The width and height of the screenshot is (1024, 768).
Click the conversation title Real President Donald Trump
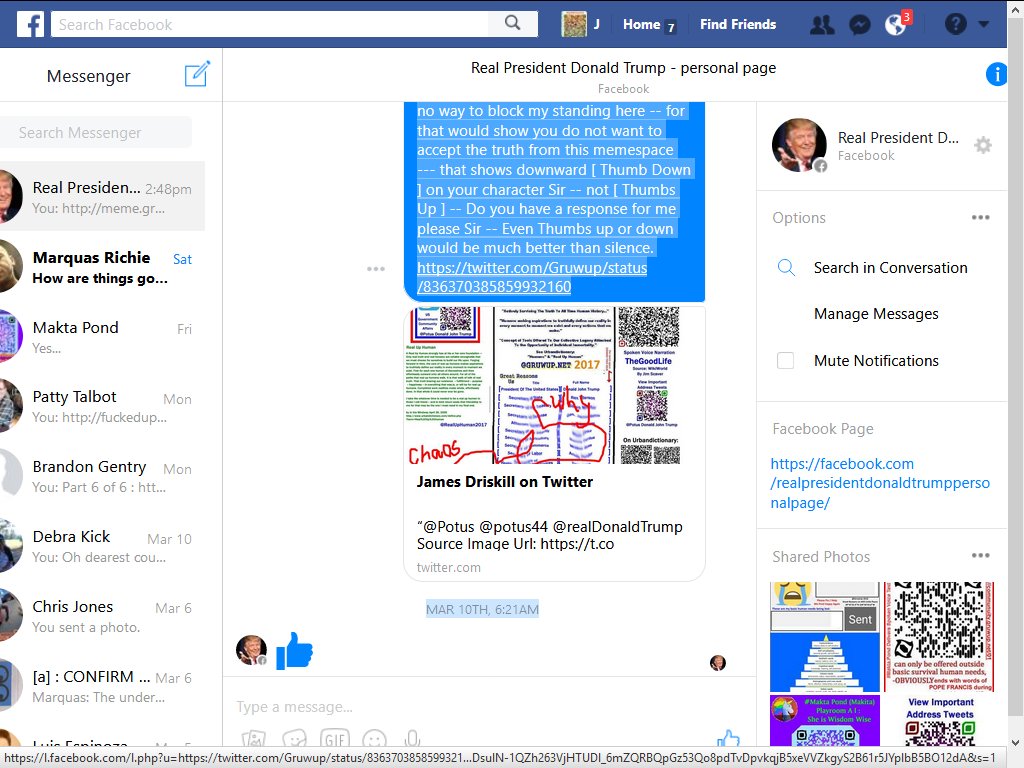(623, 68)
